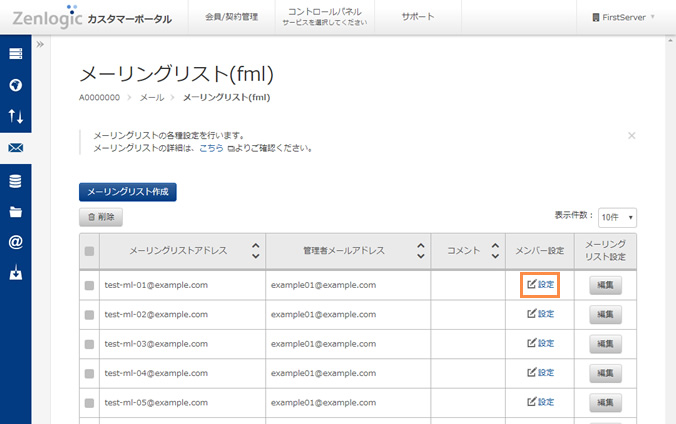Check the box for test-ml-03@example.com
This screenshot has width=676, height=424.
[89, 343]
